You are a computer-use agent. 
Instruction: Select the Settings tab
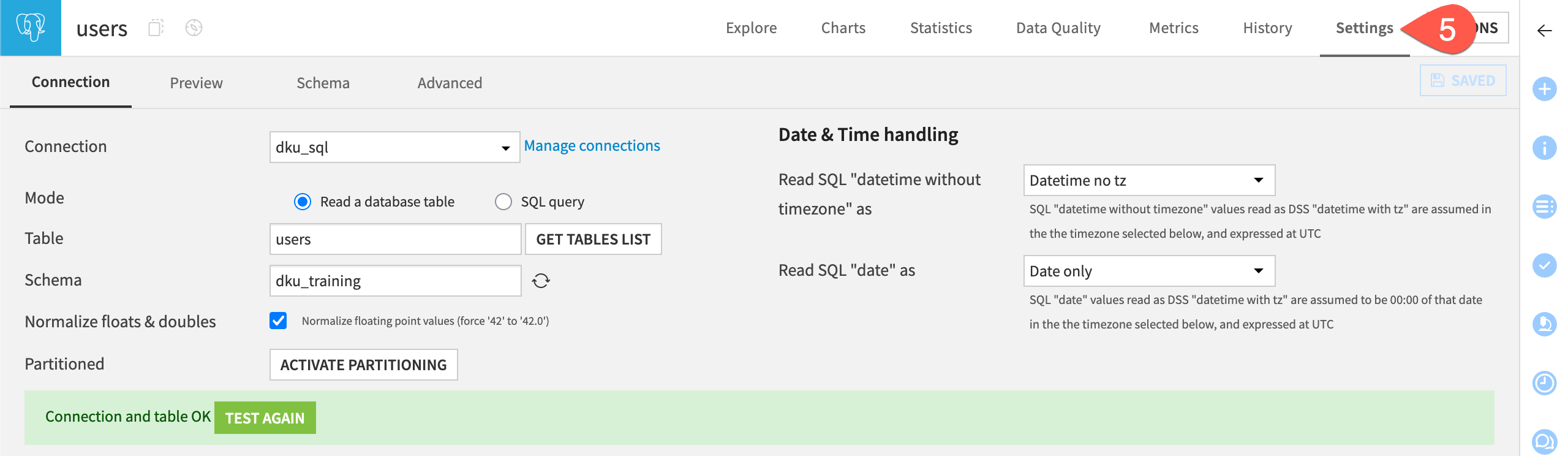[x=1364, y=28]
